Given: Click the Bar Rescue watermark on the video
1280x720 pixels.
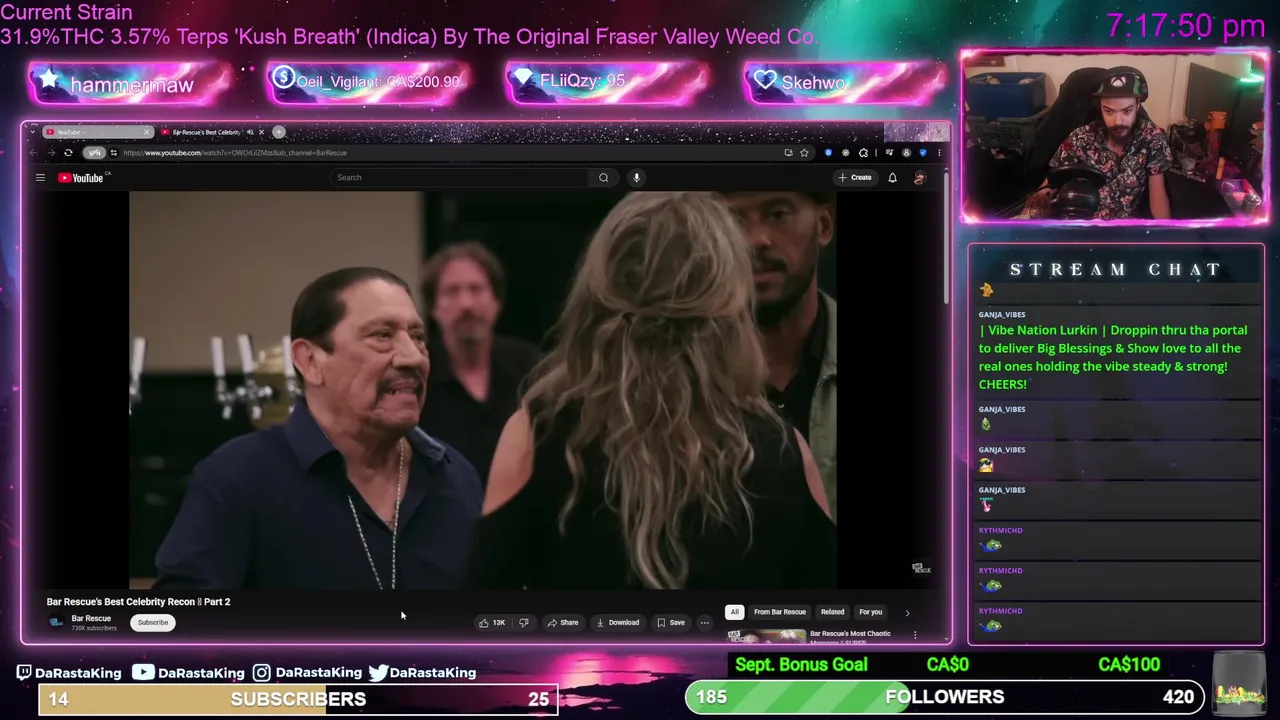Looking at the screenshot, I should [x=921, y=569].
